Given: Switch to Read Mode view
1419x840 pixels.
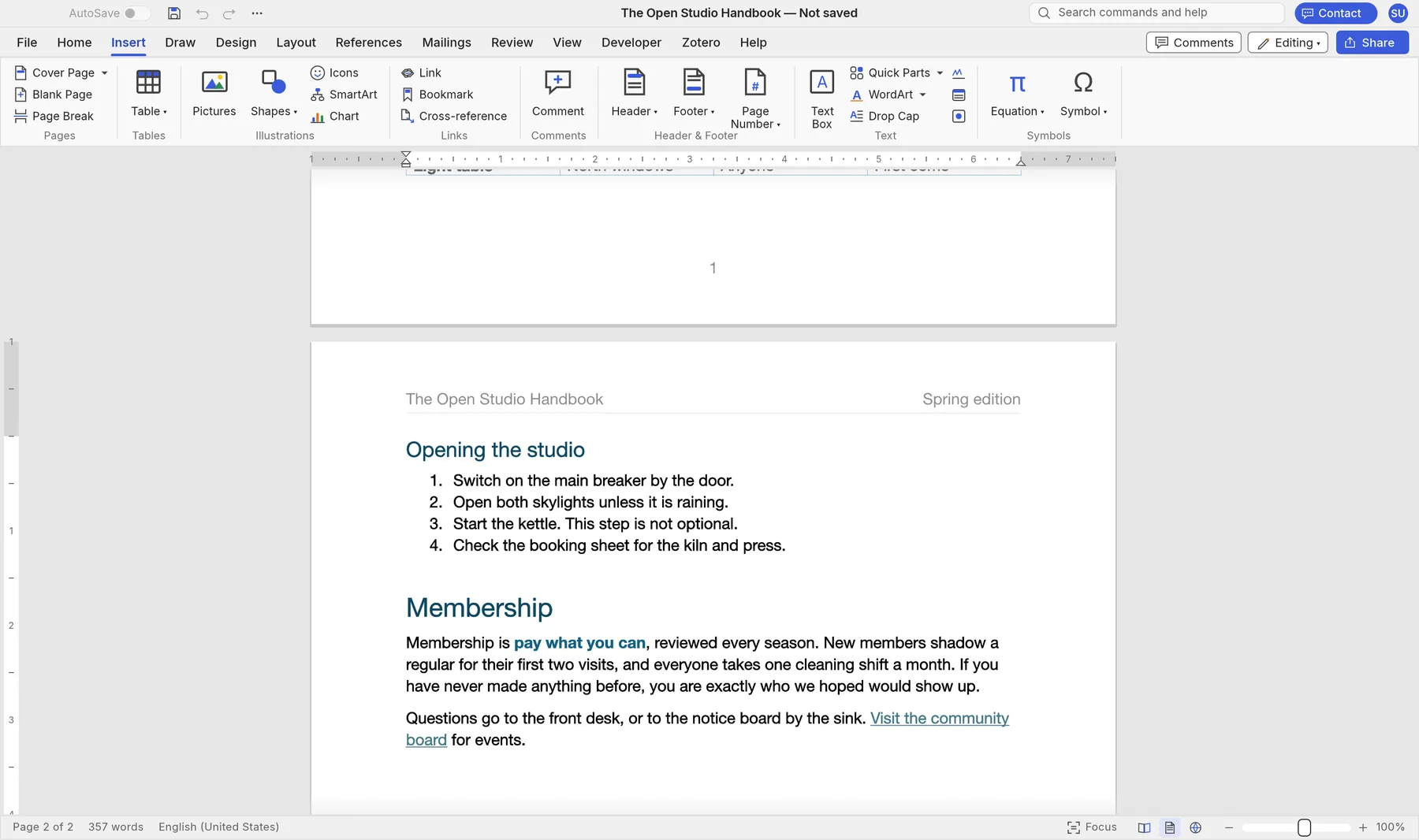Looking at the screenshot, I should 1144,827.
